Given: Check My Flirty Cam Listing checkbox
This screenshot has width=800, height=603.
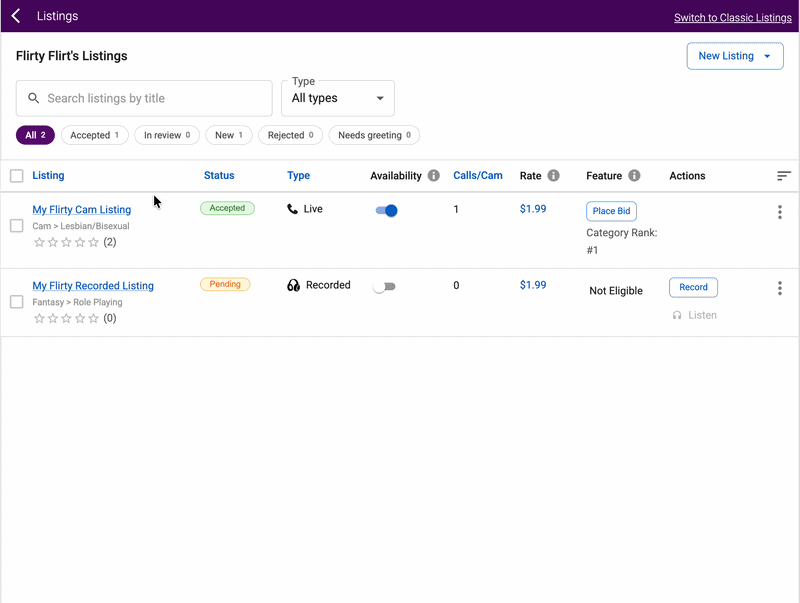Looking at the screenshot, I should [x=17, y=225].
